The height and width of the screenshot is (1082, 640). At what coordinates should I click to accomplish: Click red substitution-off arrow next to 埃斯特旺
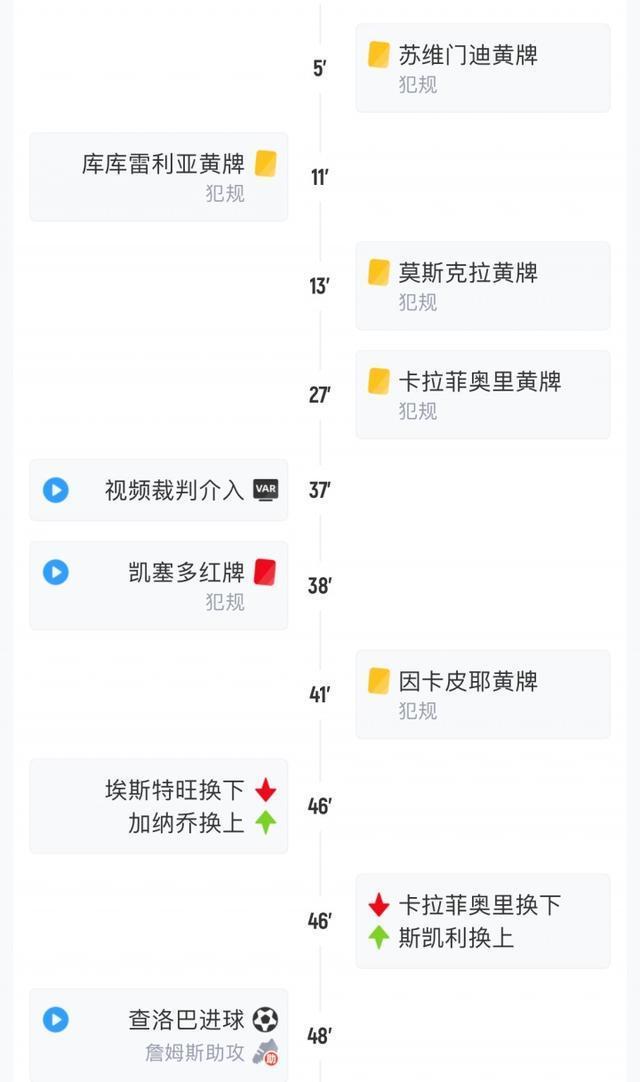265,790
